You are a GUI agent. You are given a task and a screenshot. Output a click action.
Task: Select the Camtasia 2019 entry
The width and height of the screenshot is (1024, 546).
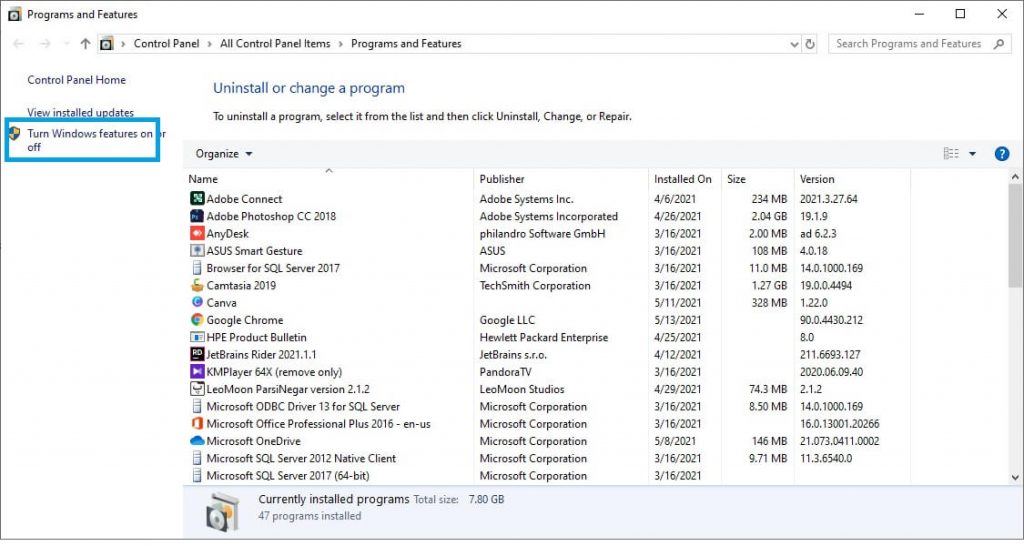pos(241,285)
